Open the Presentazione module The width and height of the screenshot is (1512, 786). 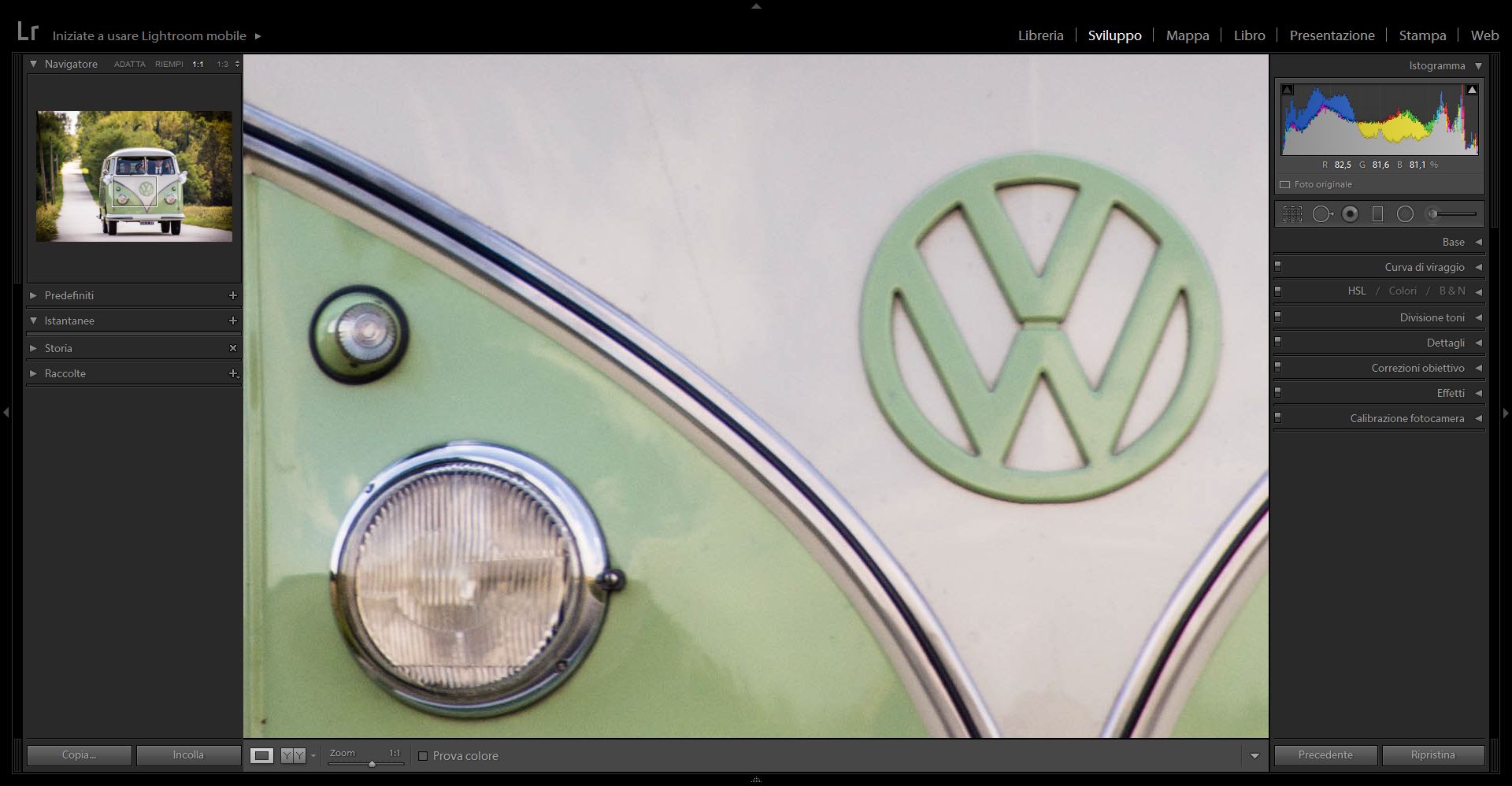(x=1332, y=35)
